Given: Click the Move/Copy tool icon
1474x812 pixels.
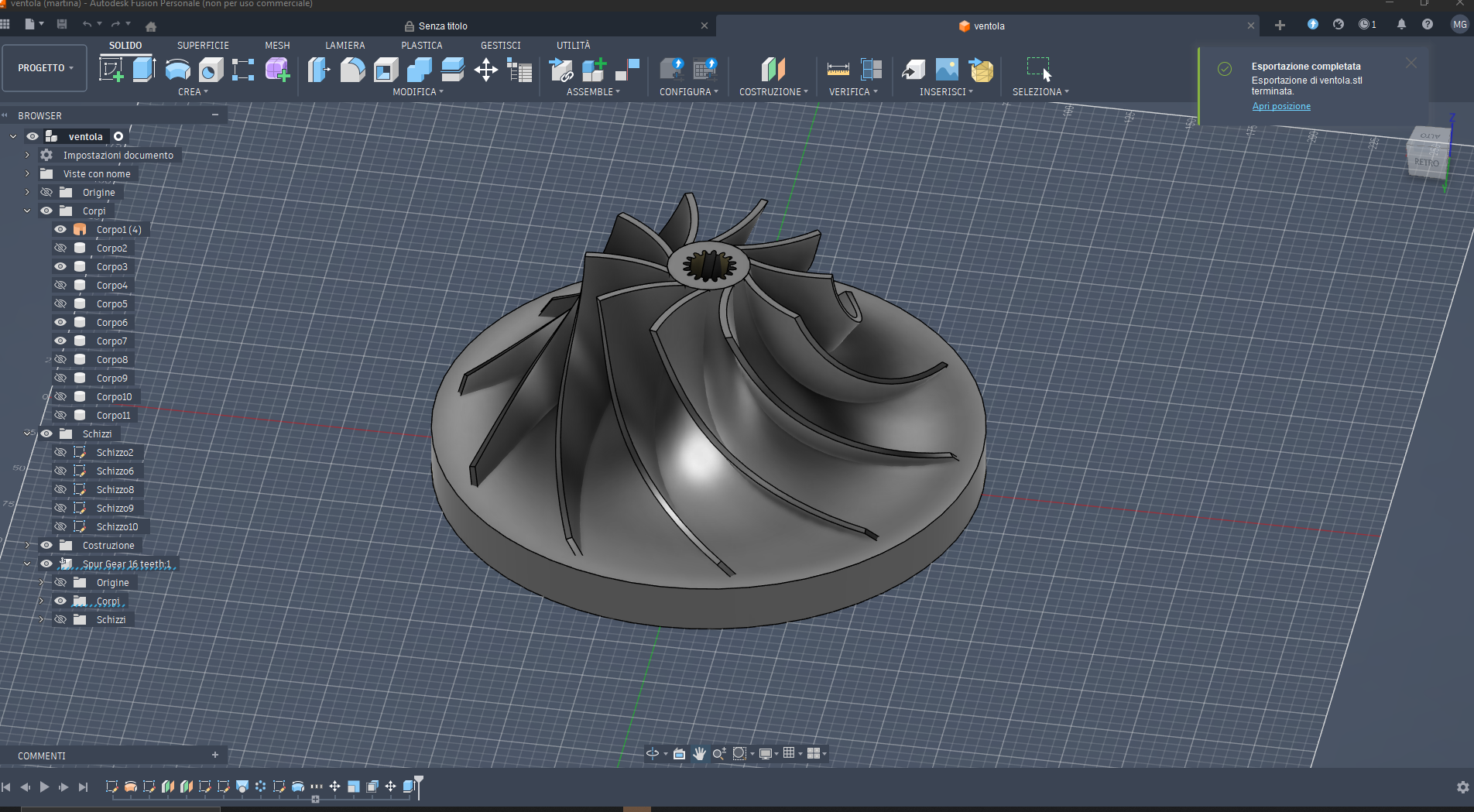Looking at the screenshot, I should [486, 70].
